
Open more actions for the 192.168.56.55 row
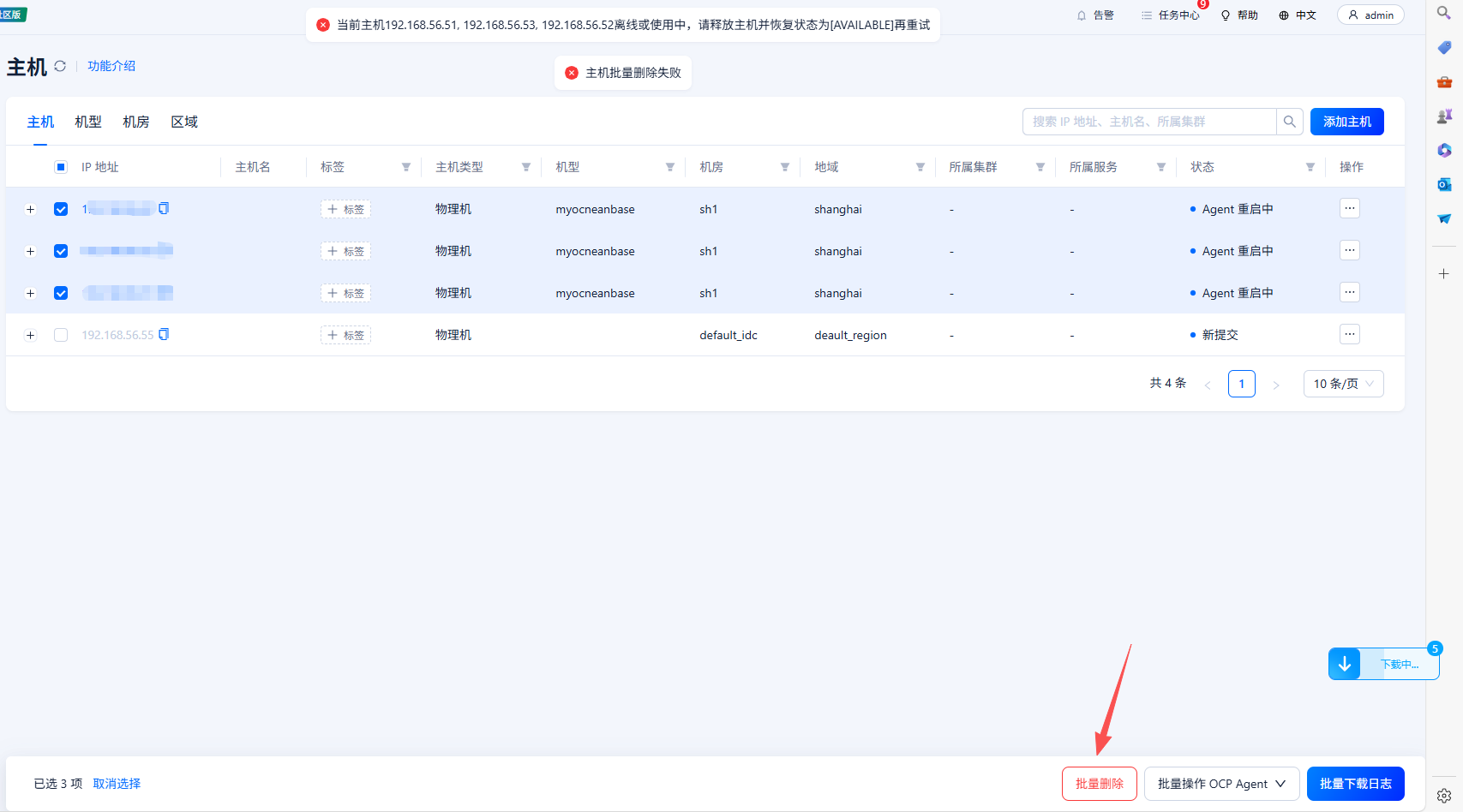pos(1349,334)
